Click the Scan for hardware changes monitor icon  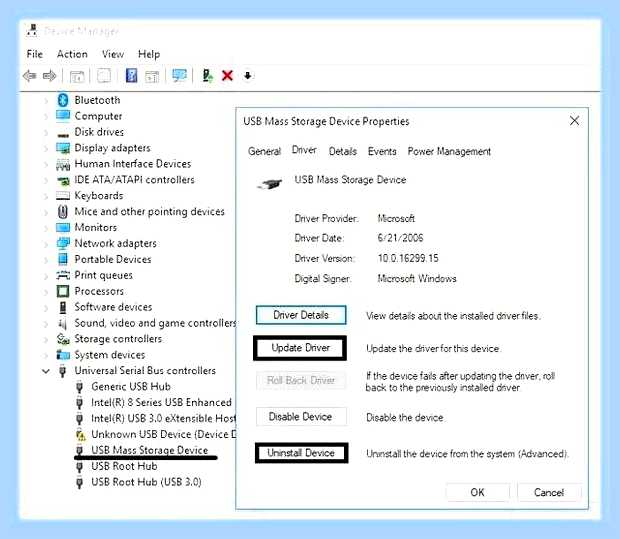click(179, 75)
